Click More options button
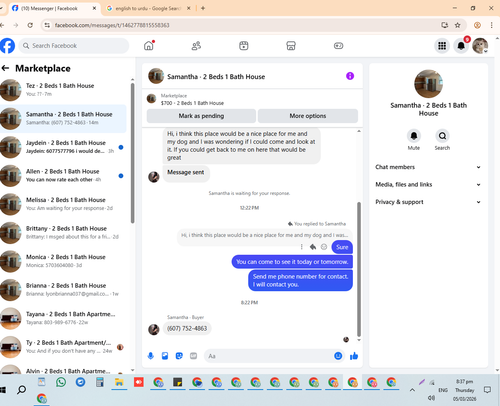This screenshot has width=500, height=406. [308, 116]
